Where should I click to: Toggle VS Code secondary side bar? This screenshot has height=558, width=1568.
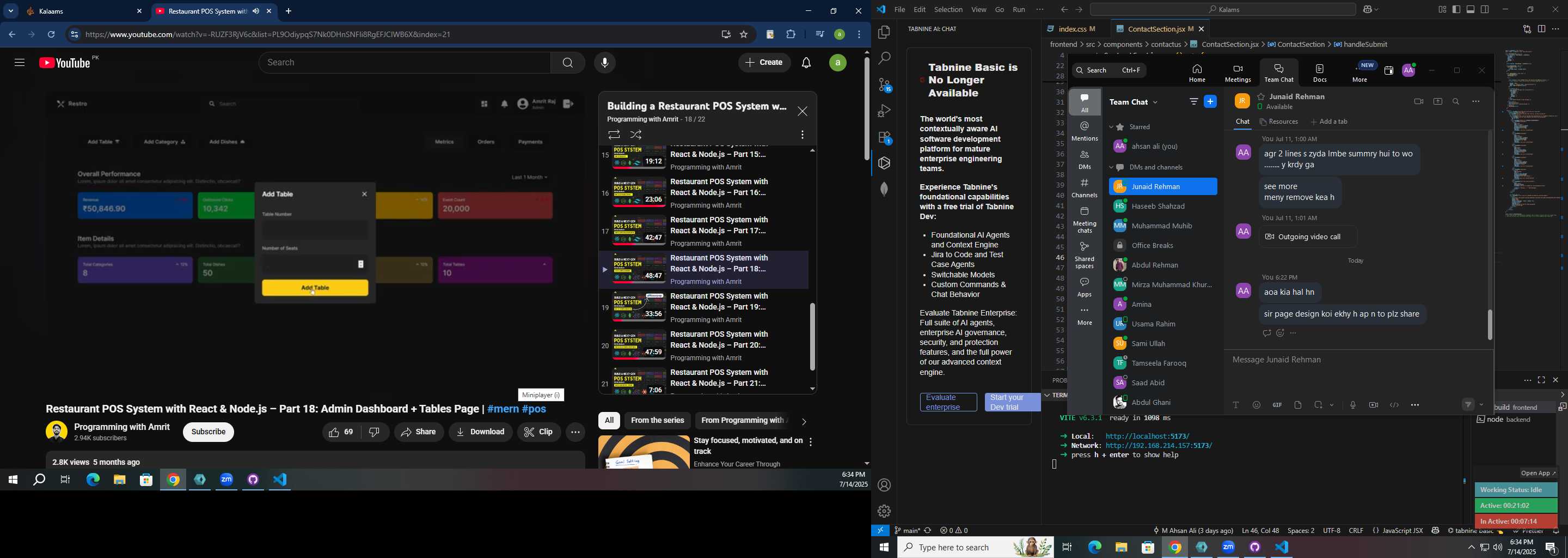(x=1485, y=10)
